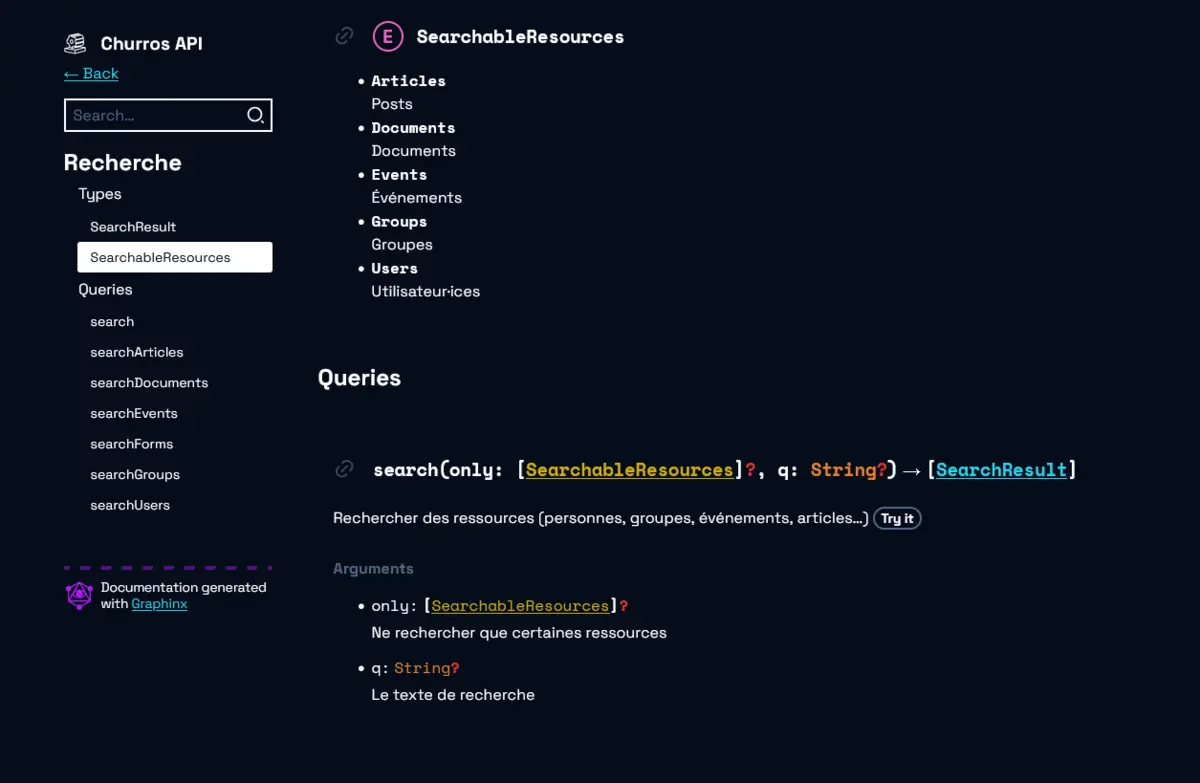This screenshot has height=783, width=1200.
Task: Navigate to searchArticles in sidebar
Action: (137, 352)
